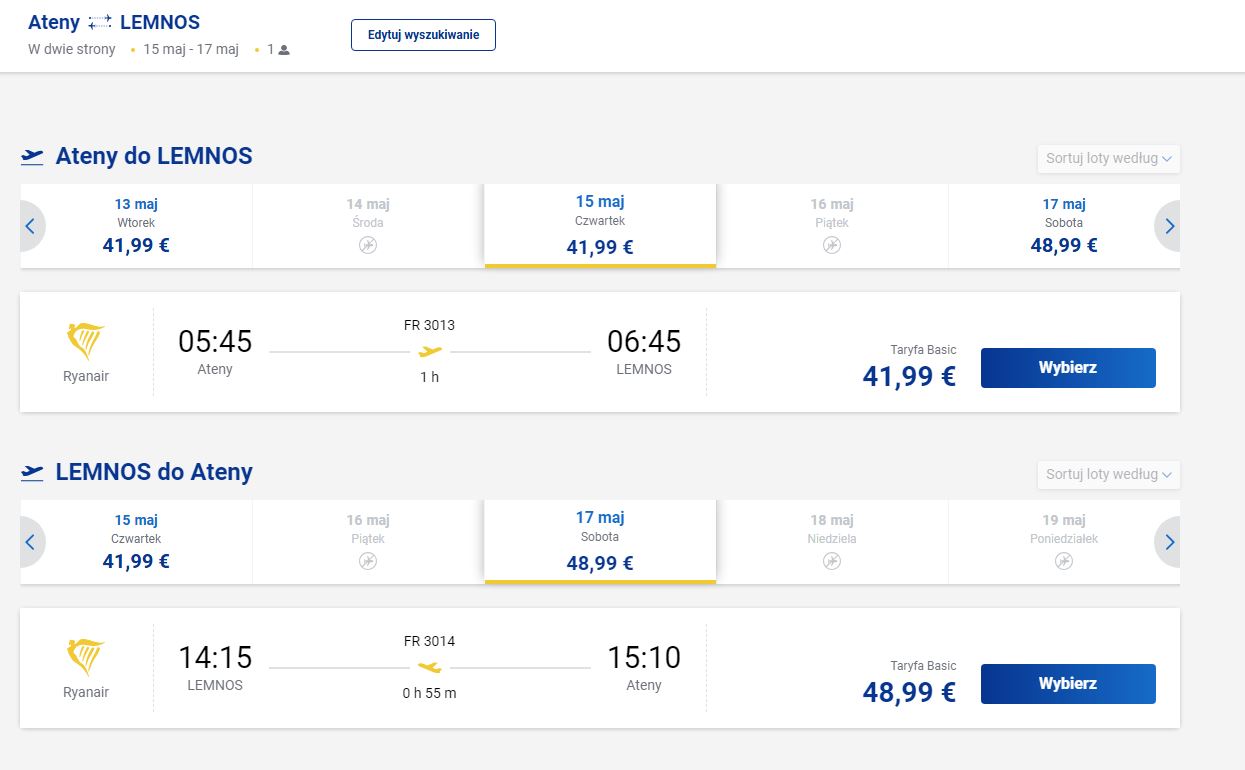Select 15 maj Czwartek outbound date tab
Image resolution: width=1245 pixels, height=770 pixels.
[600, 226]
